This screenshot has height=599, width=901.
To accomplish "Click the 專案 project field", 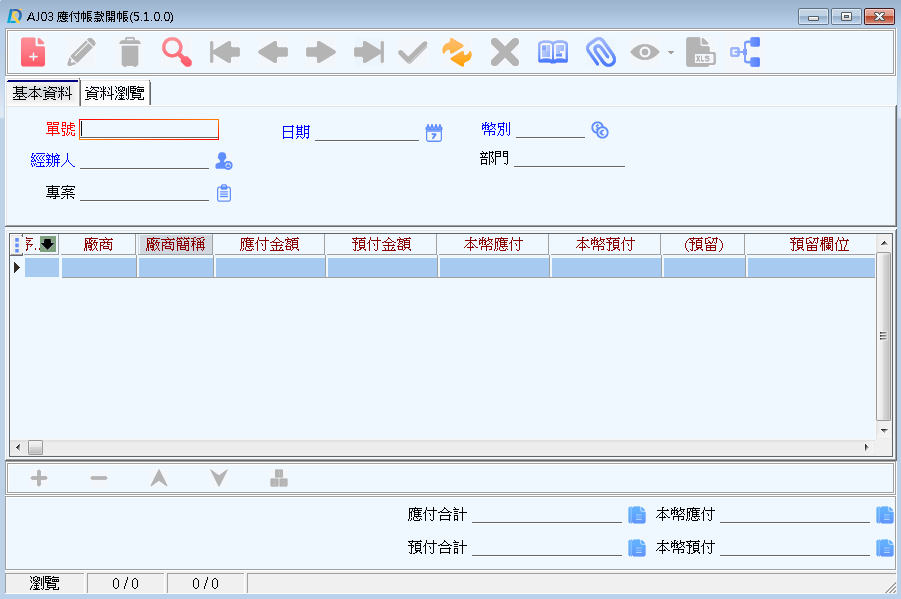I will [144, 193].
